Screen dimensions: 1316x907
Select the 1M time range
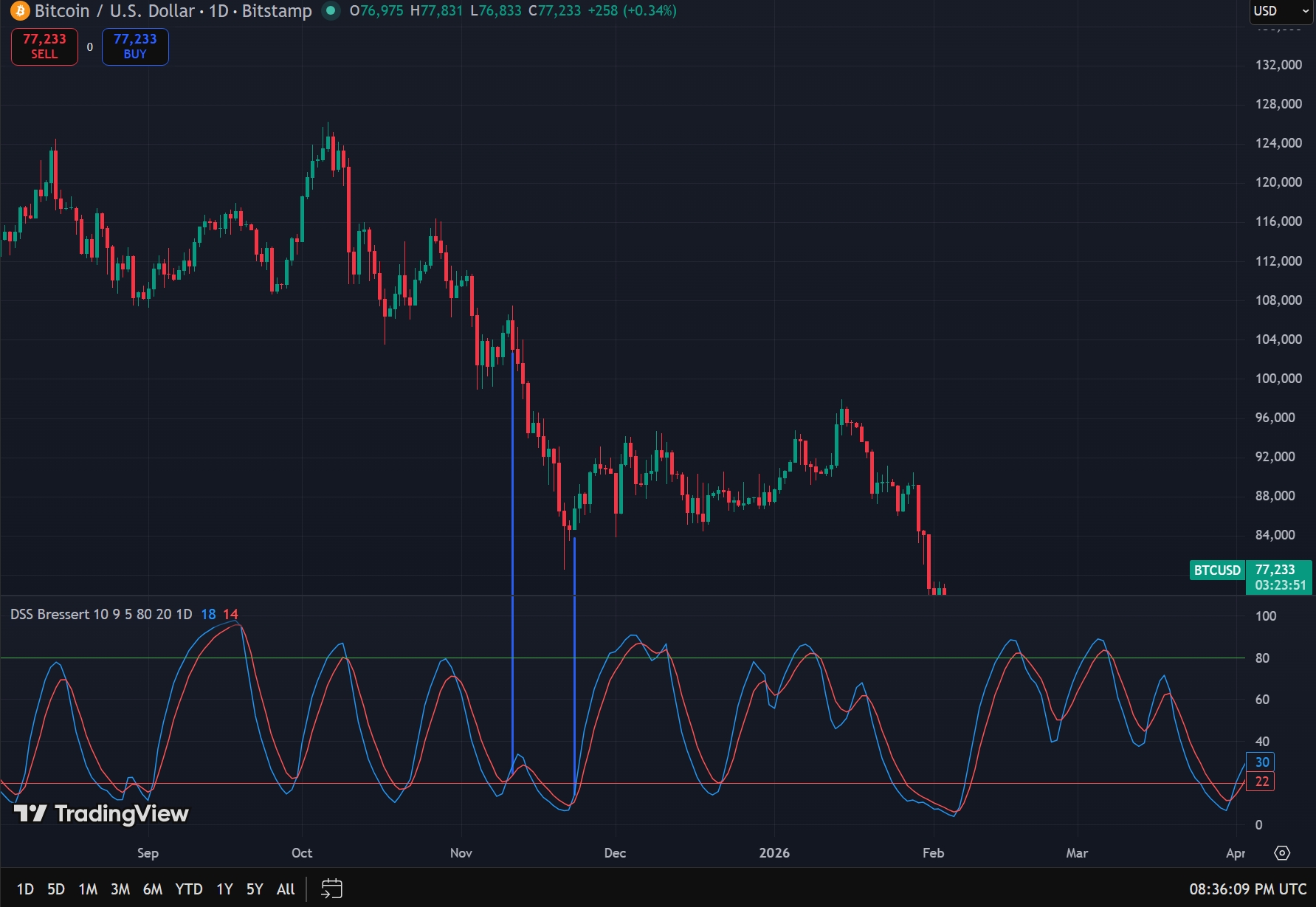pyautogui.click(x=88, y=889)
